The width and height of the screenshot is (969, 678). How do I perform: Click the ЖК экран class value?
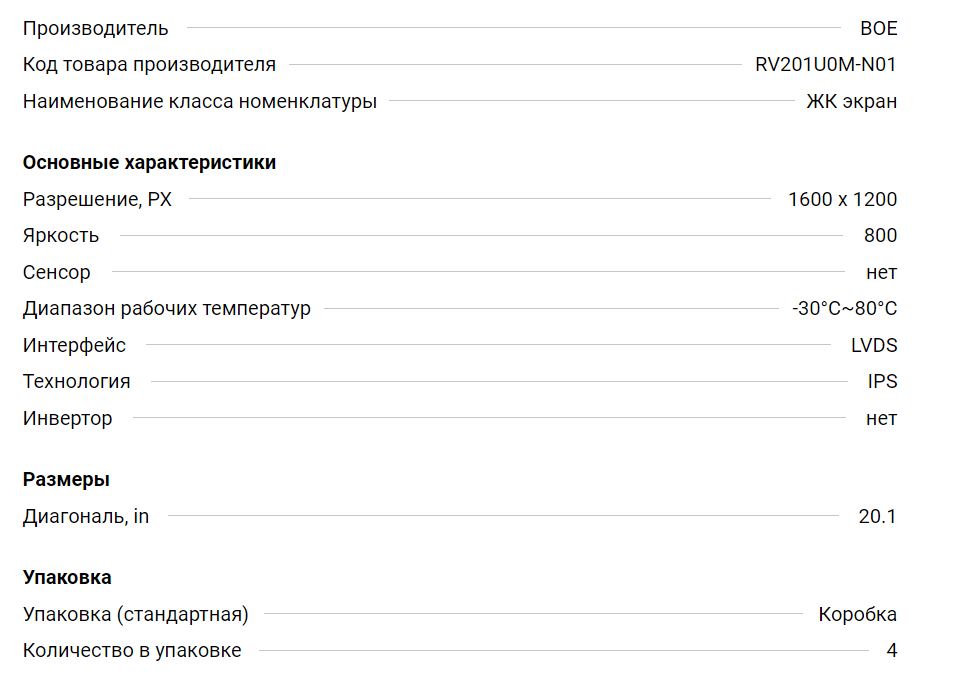tap(852, 101)
